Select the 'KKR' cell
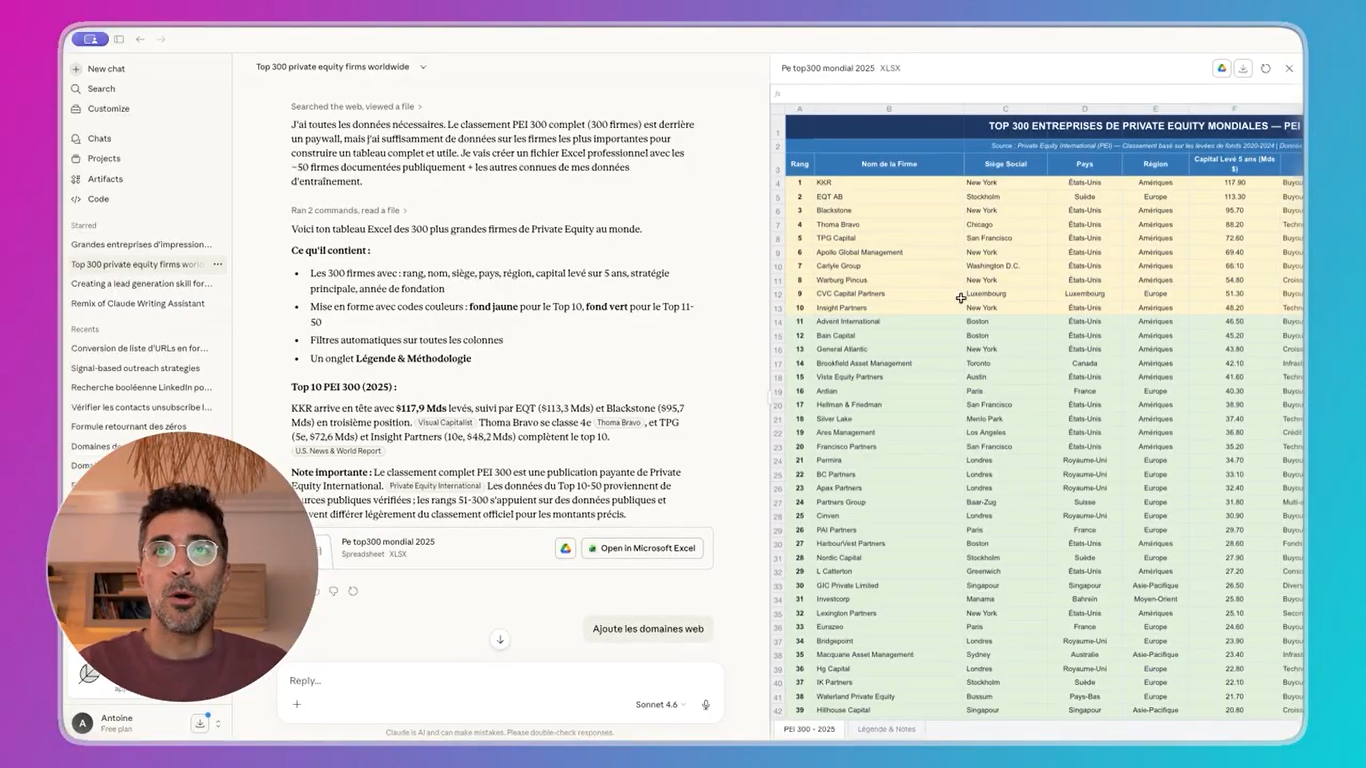The image size is (1366, 768). coord(889,183)
